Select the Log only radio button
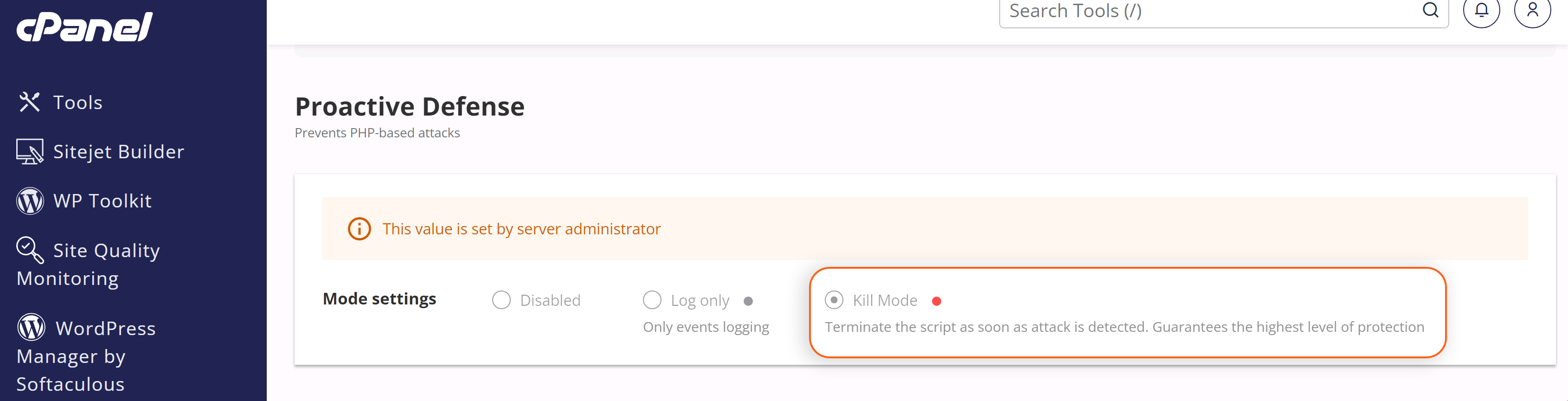 click(x=652, y=300)
